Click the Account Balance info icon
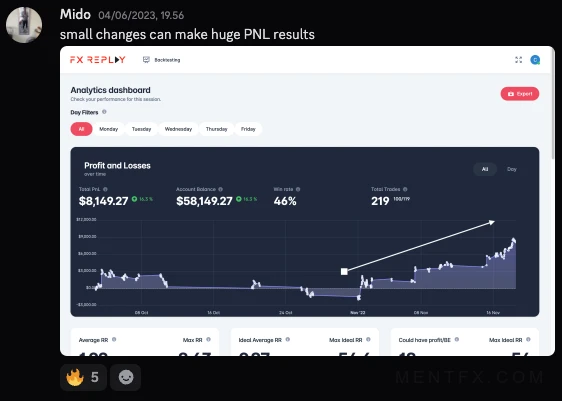 click(220, 189)
